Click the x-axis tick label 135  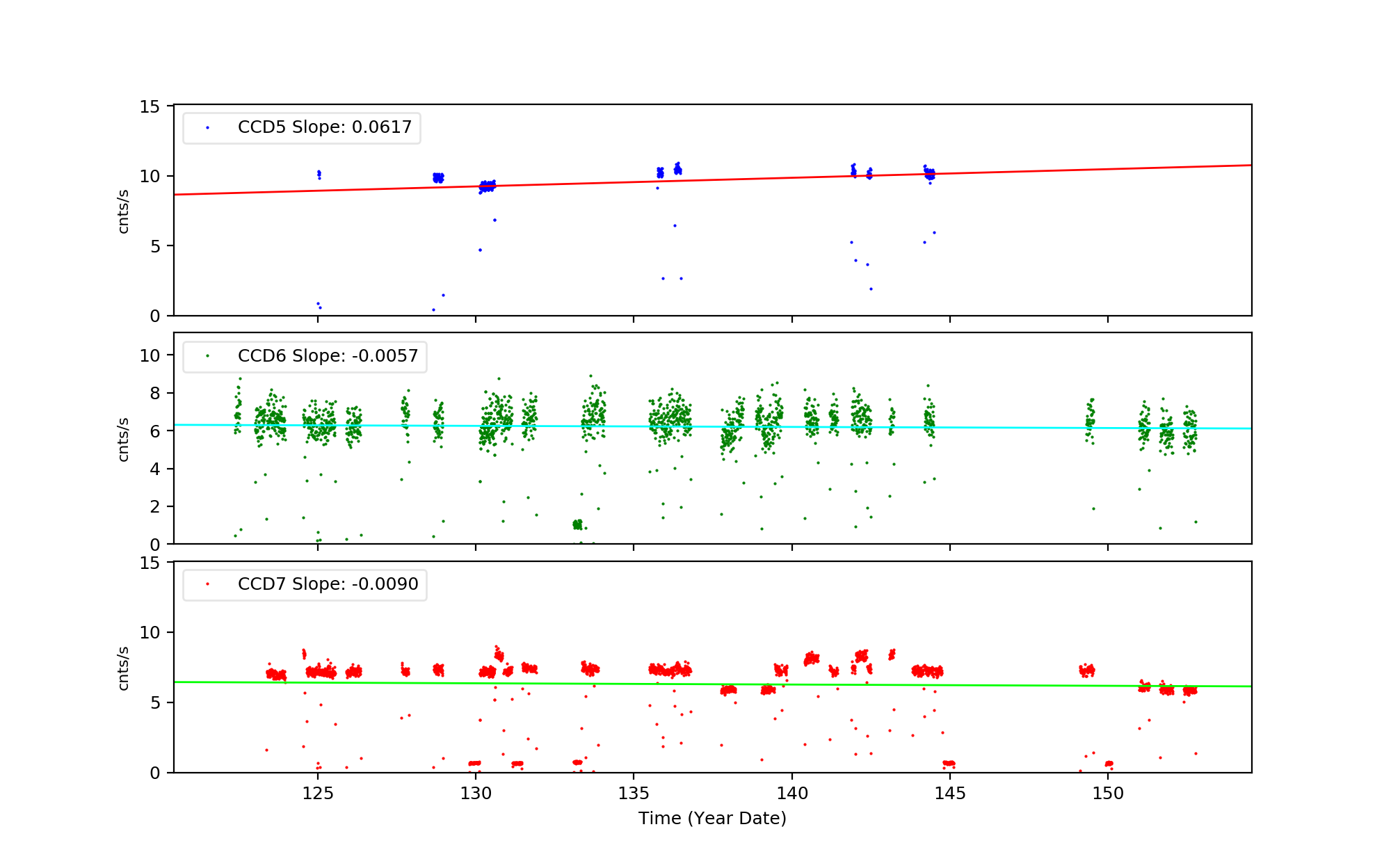pyautogui.click(x=634, y=794)
